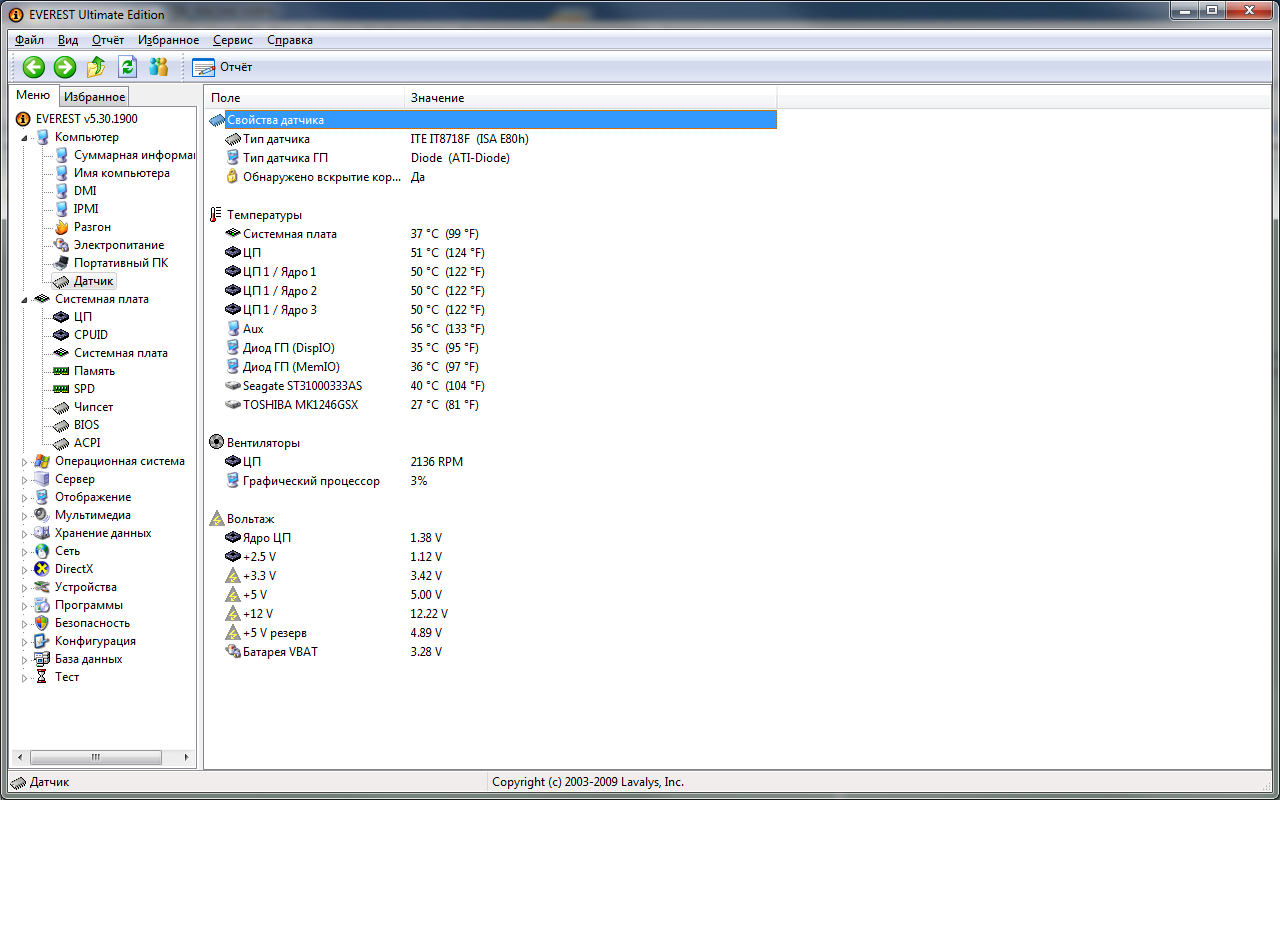The height and width of the screenshot is (931, 1280).
Task: Click the Refresh toolbar icon
Action: pyautogui.click(x=127, y=67)
